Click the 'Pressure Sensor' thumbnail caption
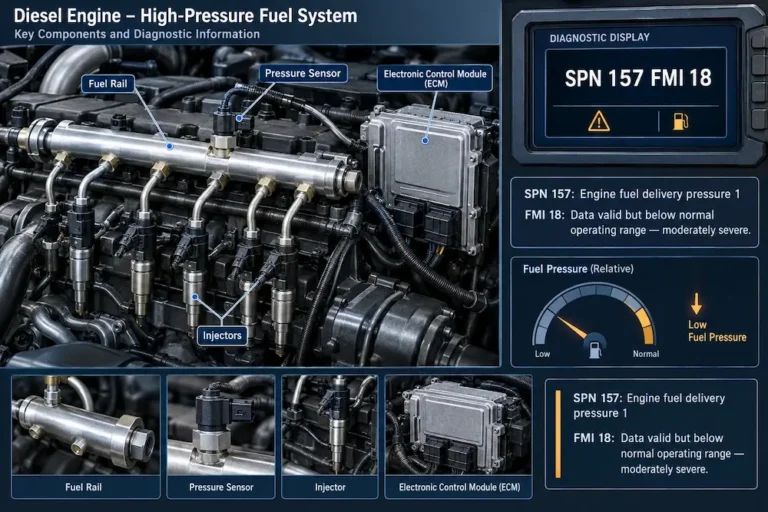The width and height of the screenshot is (768, 512). [221, 487]
